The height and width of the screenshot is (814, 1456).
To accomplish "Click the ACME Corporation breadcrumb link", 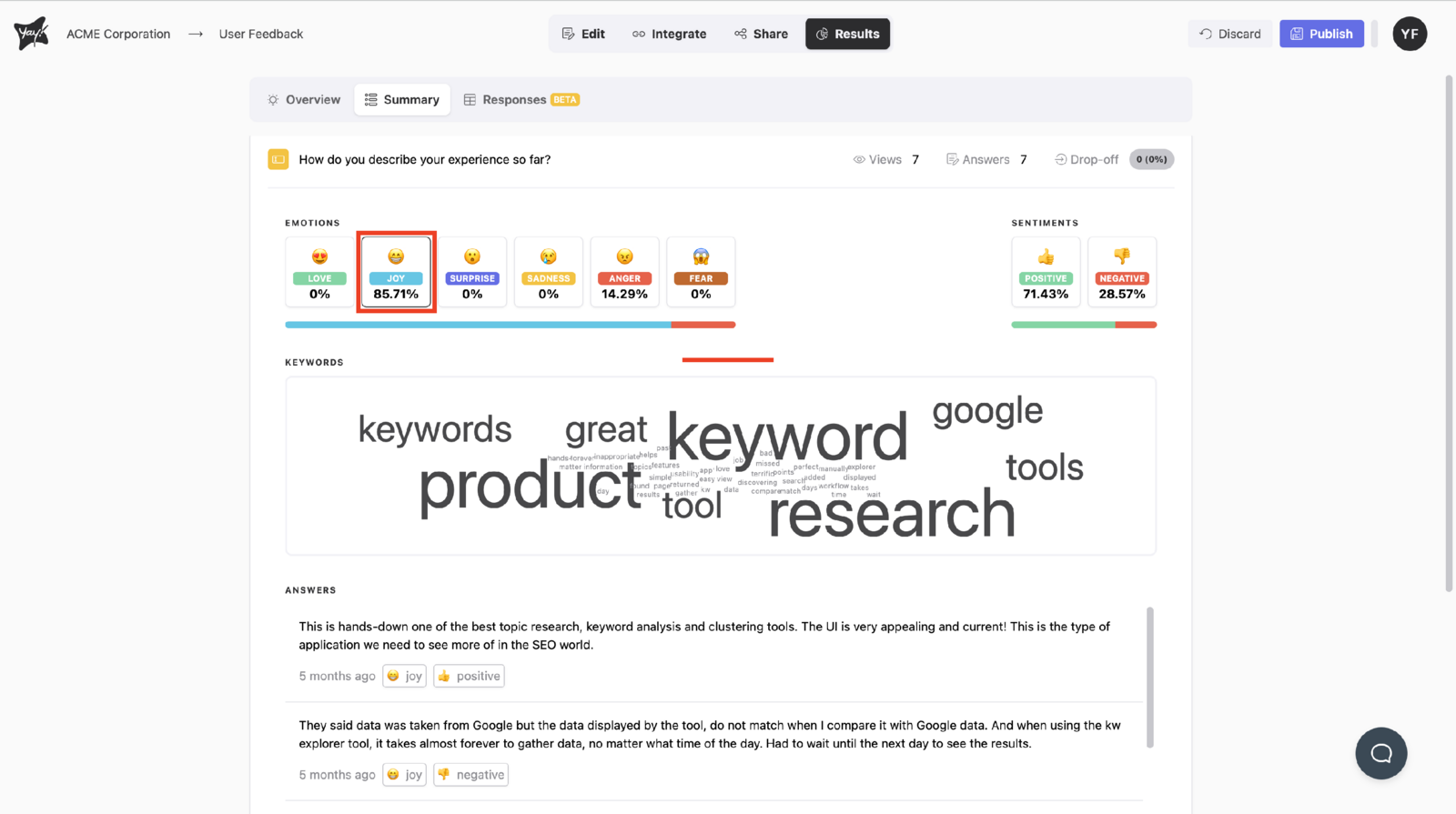I will click(118, 34).
